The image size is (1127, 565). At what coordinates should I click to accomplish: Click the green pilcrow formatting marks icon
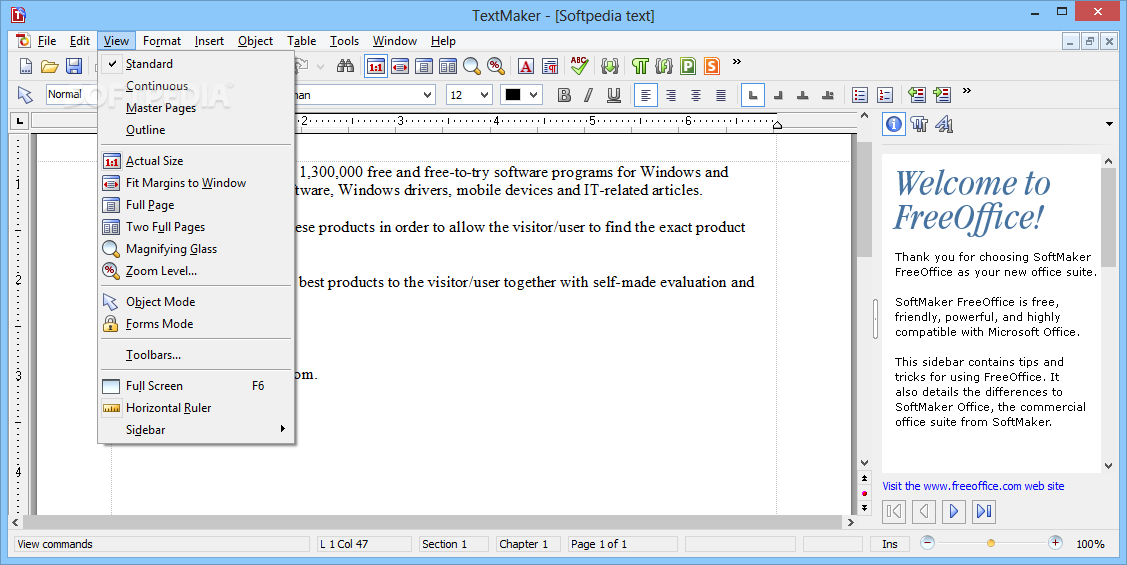640,67
